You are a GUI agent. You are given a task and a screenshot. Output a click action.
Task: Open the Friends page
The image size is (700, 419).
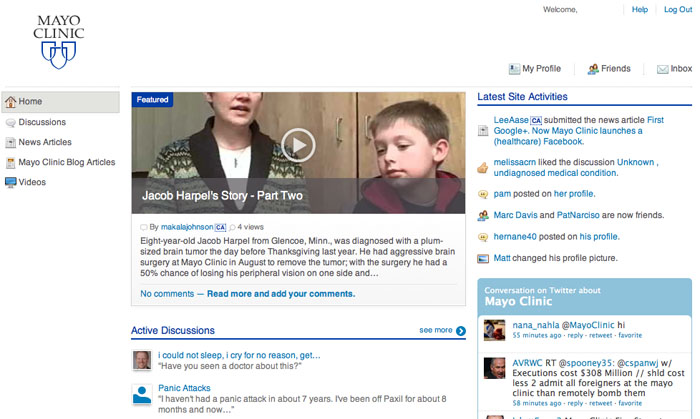(616, 69)
